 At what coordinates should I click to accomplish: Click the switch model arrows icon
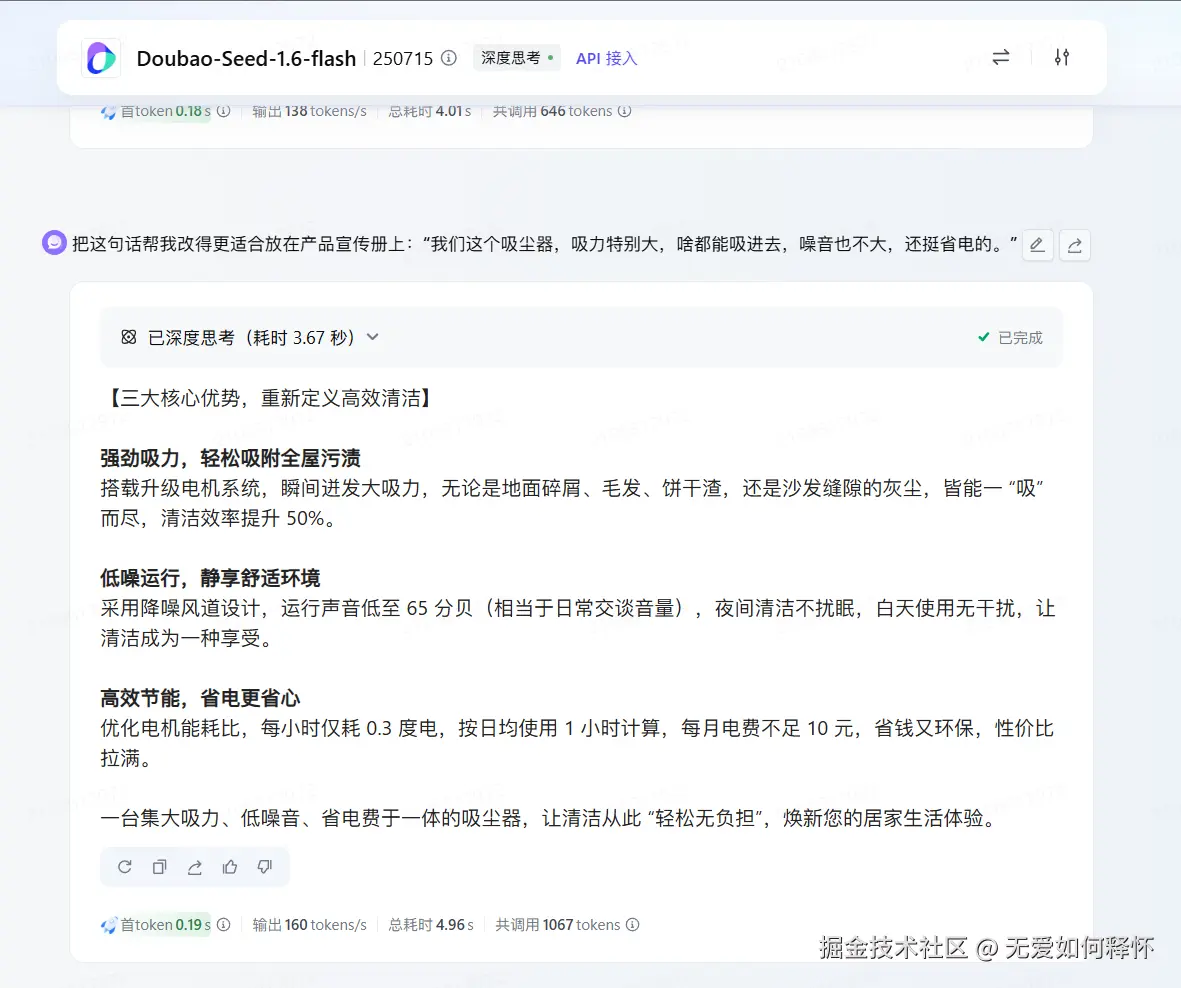click(x=1000, y=57)
